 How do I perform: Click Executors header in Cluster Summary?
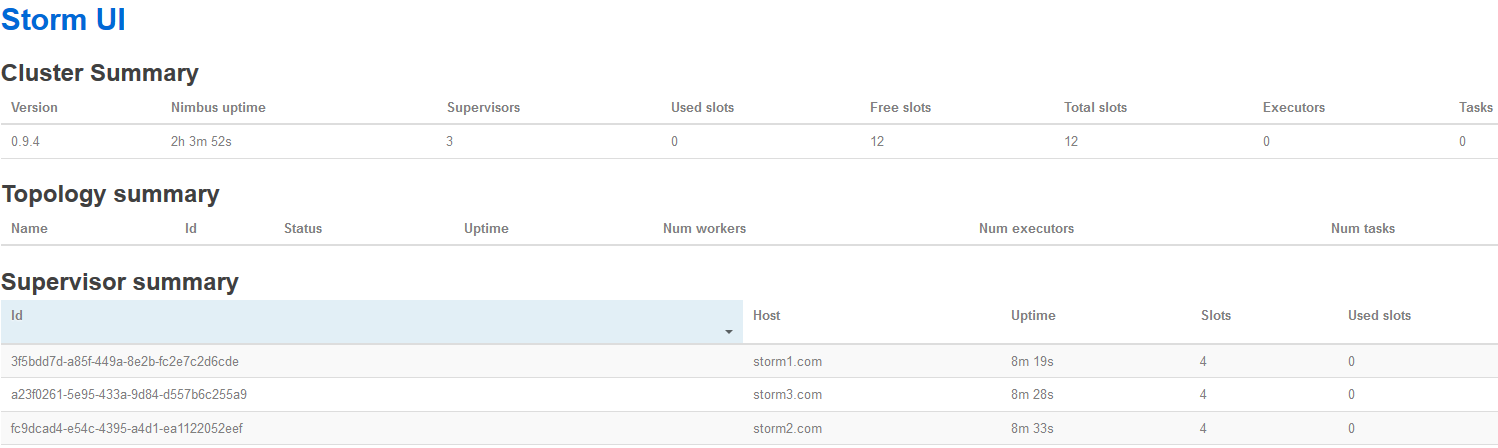(1294, 107)
